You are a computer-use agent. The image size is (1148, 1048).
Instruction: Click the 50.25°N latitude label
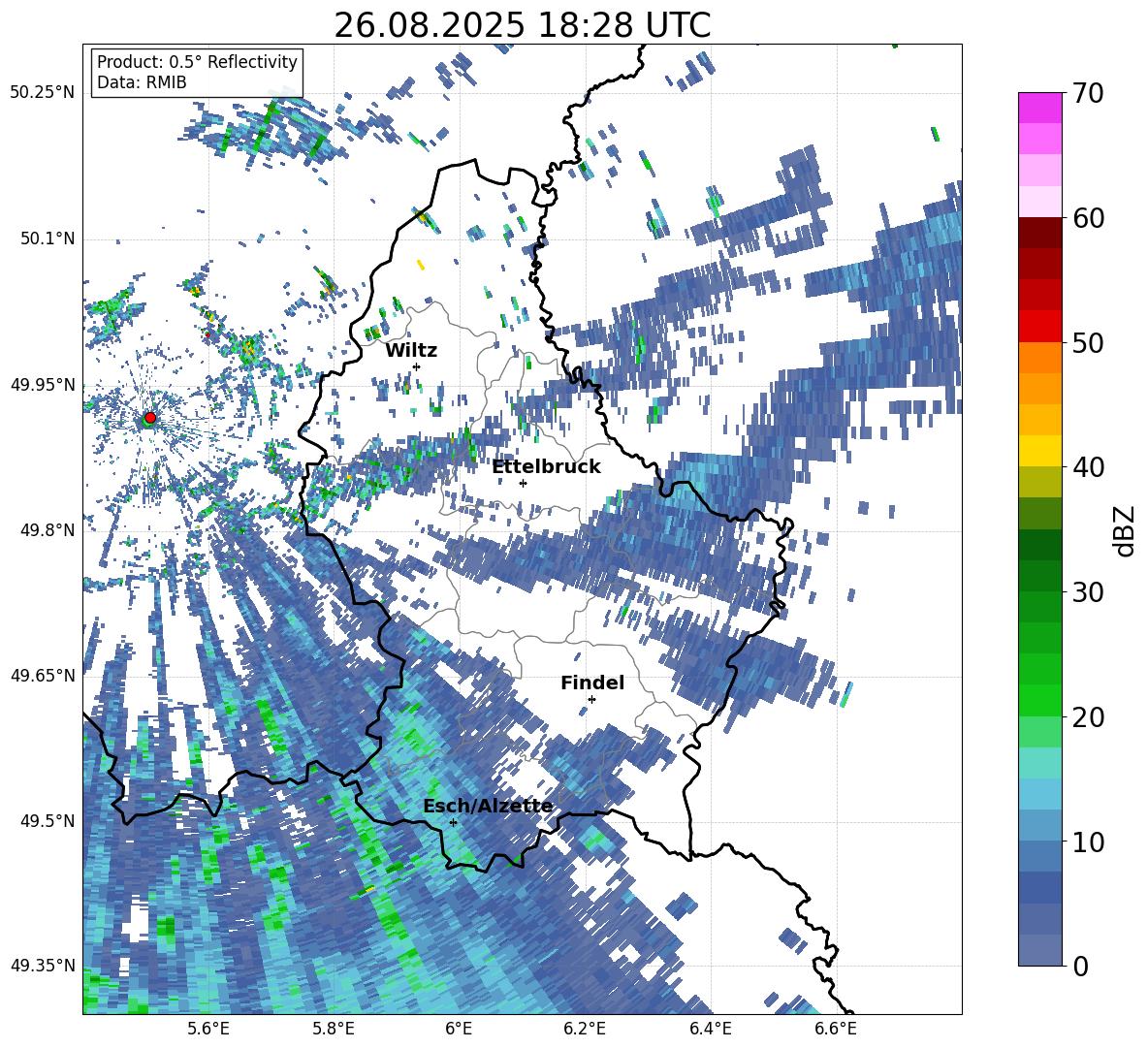click(x=43, y=93)
